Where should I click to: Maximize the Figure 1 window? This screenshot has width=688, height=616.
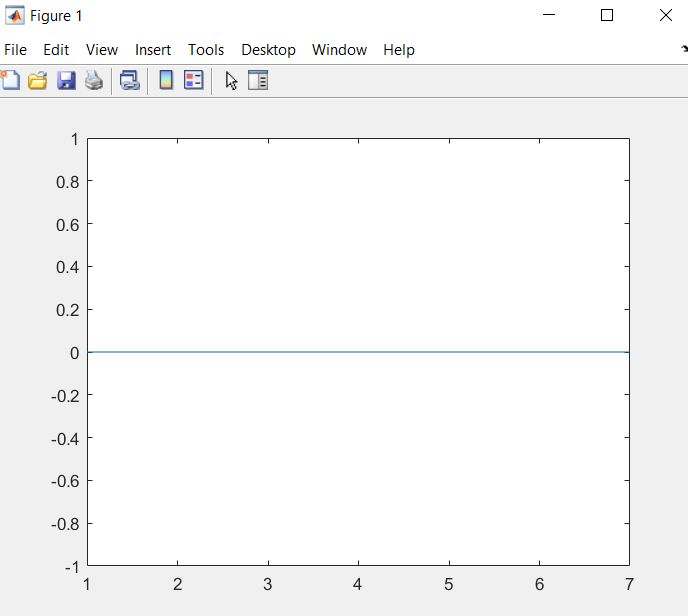(x=607, y=15)
